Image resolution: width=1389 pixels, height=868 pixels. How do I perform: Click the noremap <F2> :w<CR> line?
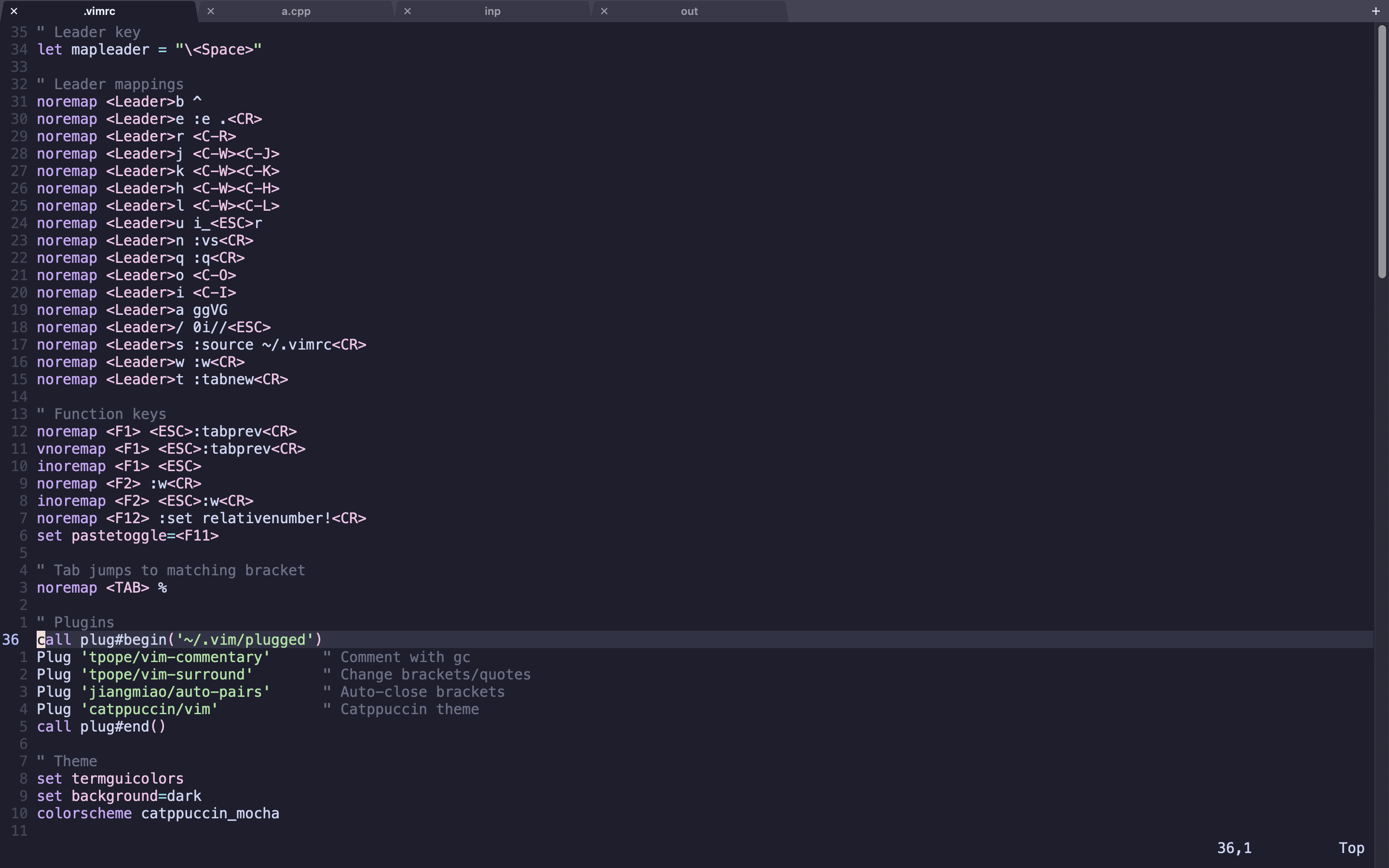(120, 483)
